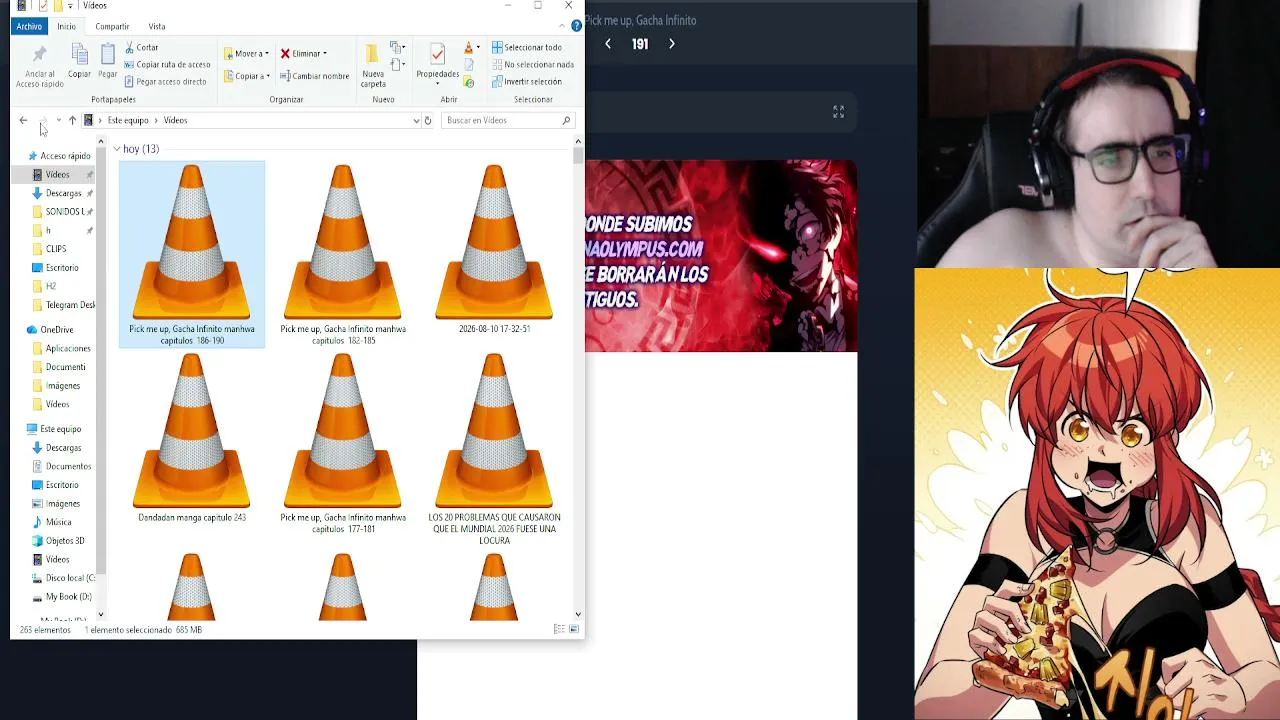Go back with the Explorer back arrow
Image resolution: width=1280 pixels, height=720 pixels.
[x=23, y=120]
